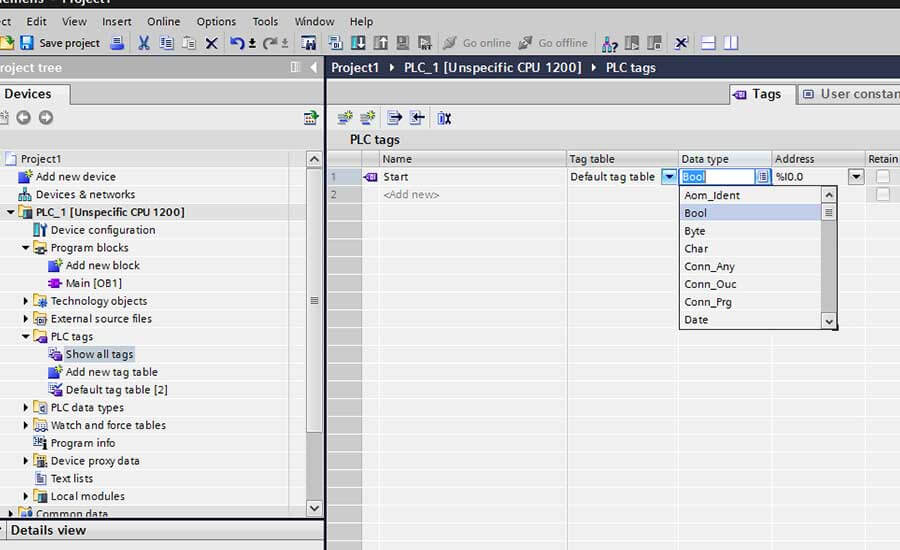Expand External source files folder
900x550 pixels.
[26, 319]
